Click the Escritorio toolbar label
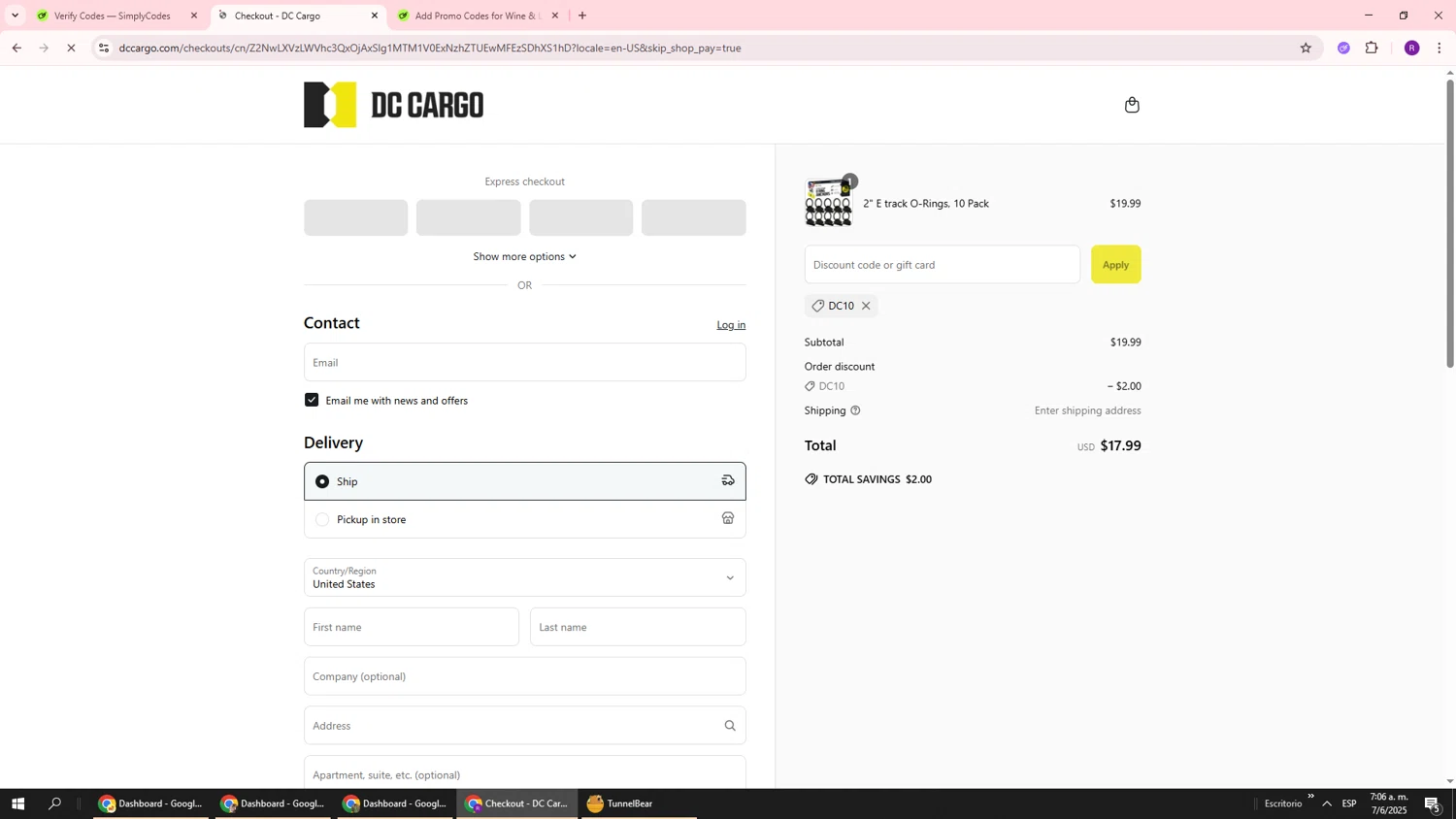1456x819 pixels. click(1283, 803)
